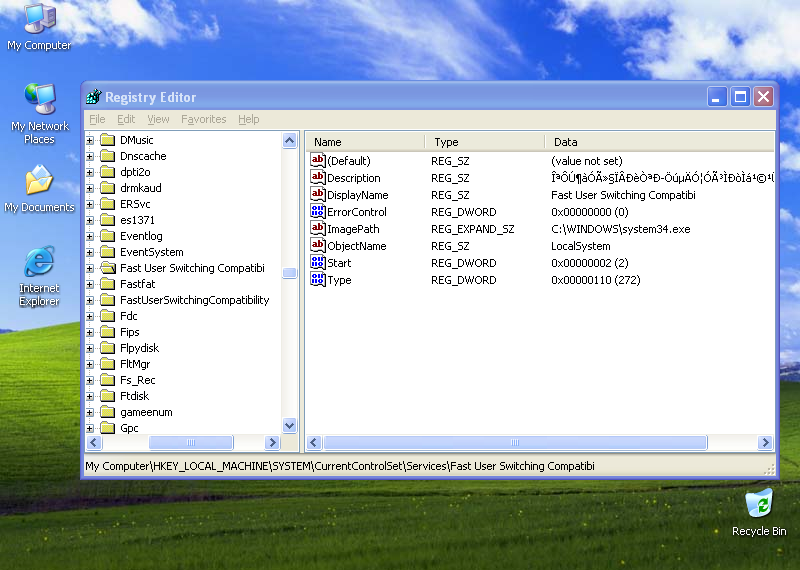Click the Registry Editor title bar icon
The height and width of the screenshot is (570, 800).
pyautogui.click(x=94, y=96)
